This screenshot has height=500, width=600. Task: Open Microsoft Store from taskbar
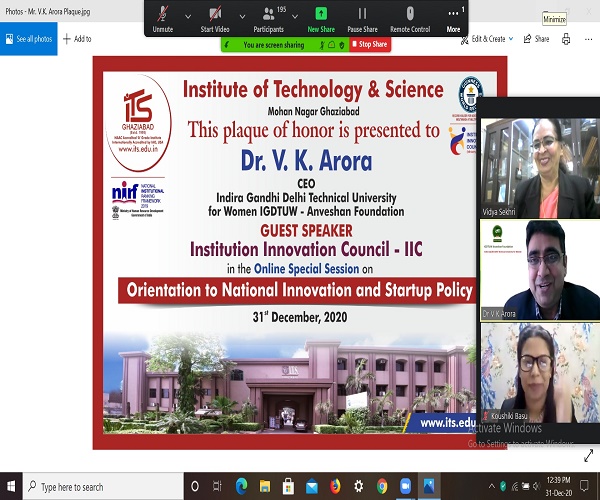[288, 487]
